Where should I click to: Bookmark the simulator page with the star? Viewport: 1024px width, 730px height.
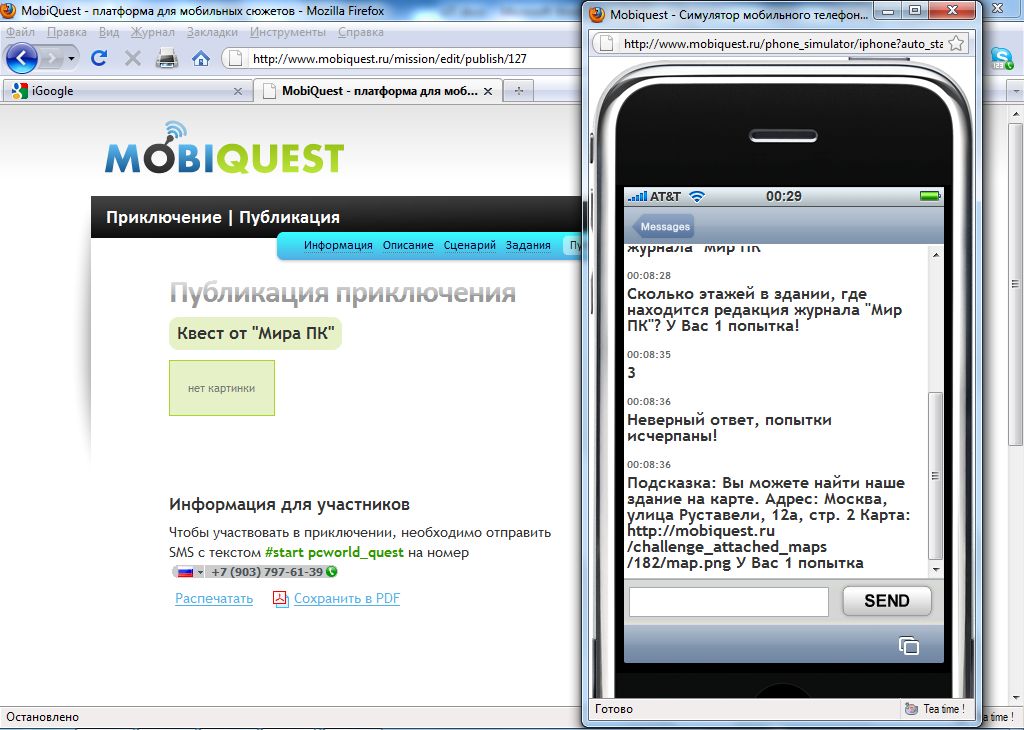[956, 44]
